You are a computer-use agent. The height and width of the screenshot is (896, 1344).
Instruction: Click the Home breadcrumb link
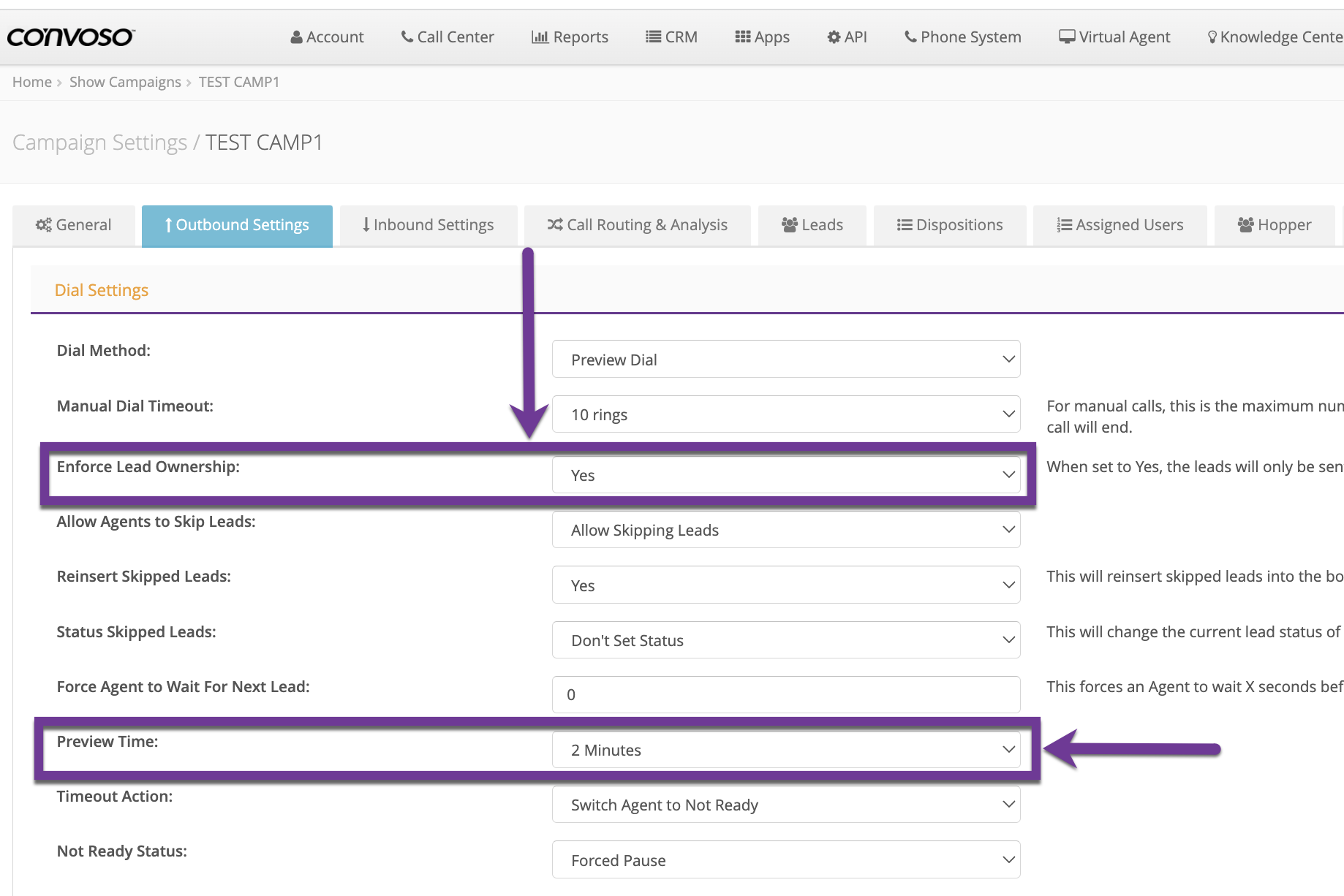pyautogui.click(x=32, y=82)
